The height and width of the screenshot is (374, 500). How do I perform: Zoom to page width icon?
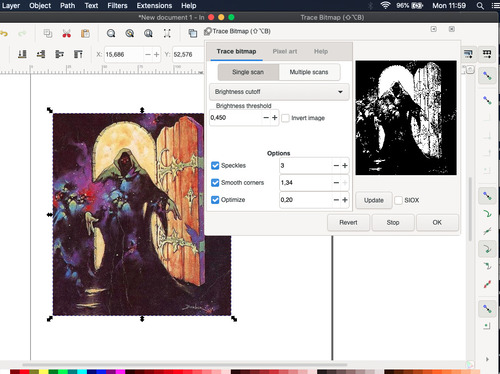(167, 33)
